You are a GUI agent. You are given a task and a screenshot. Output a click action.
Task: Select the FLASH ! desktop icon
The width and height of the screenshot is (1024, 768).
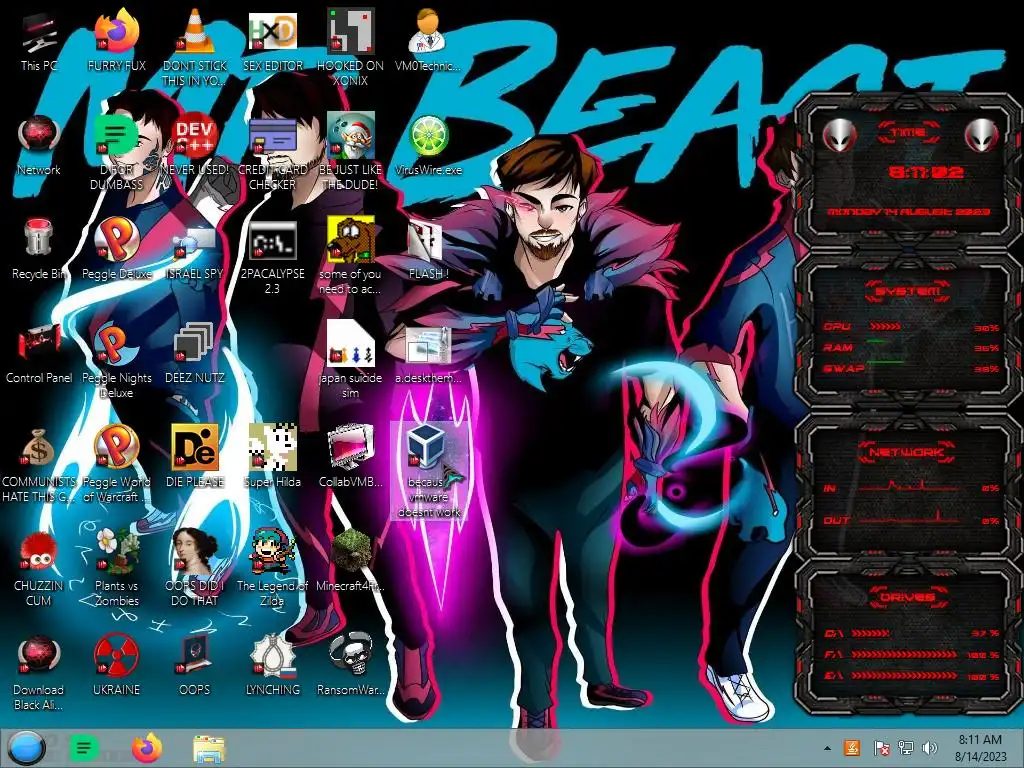click(x=428, y=240)
